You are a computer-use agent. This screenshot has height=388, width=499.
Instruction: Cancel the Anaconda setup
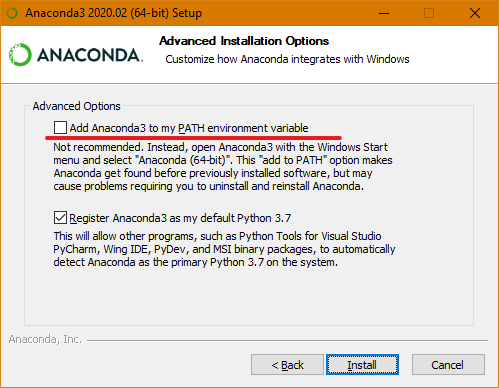pos(448,365)
